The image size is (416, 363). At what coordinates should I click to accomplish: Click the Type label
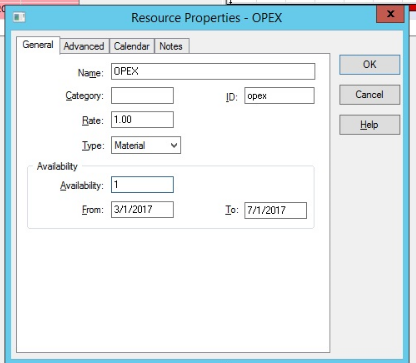click(x=93, y=146)
